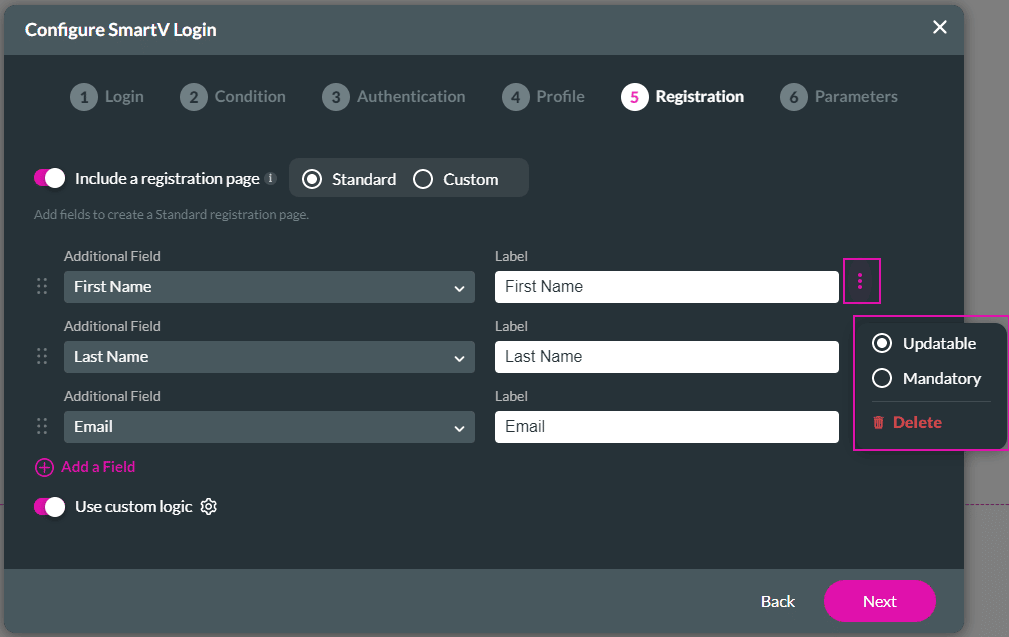Screen dimensions: 1009x637
Task: Grab the First Name row drag handle
Action: click(42, 285)
